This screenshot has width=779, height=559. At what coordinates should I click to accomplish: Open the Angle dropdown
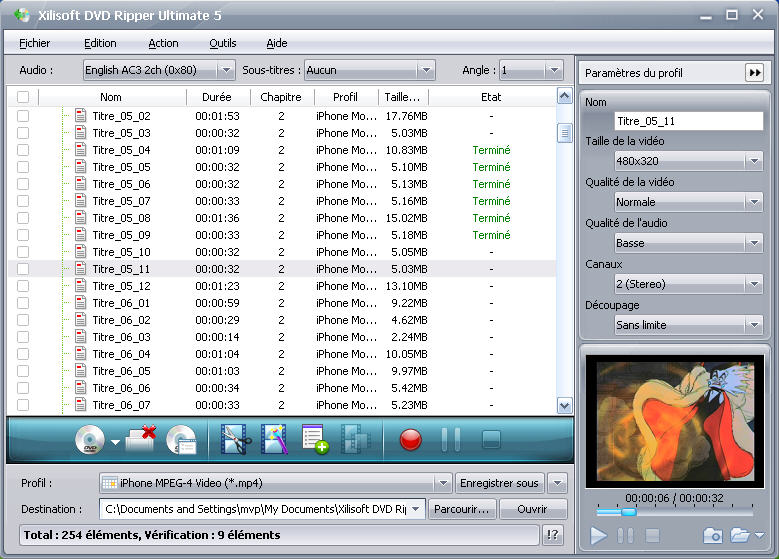point(554,70)
